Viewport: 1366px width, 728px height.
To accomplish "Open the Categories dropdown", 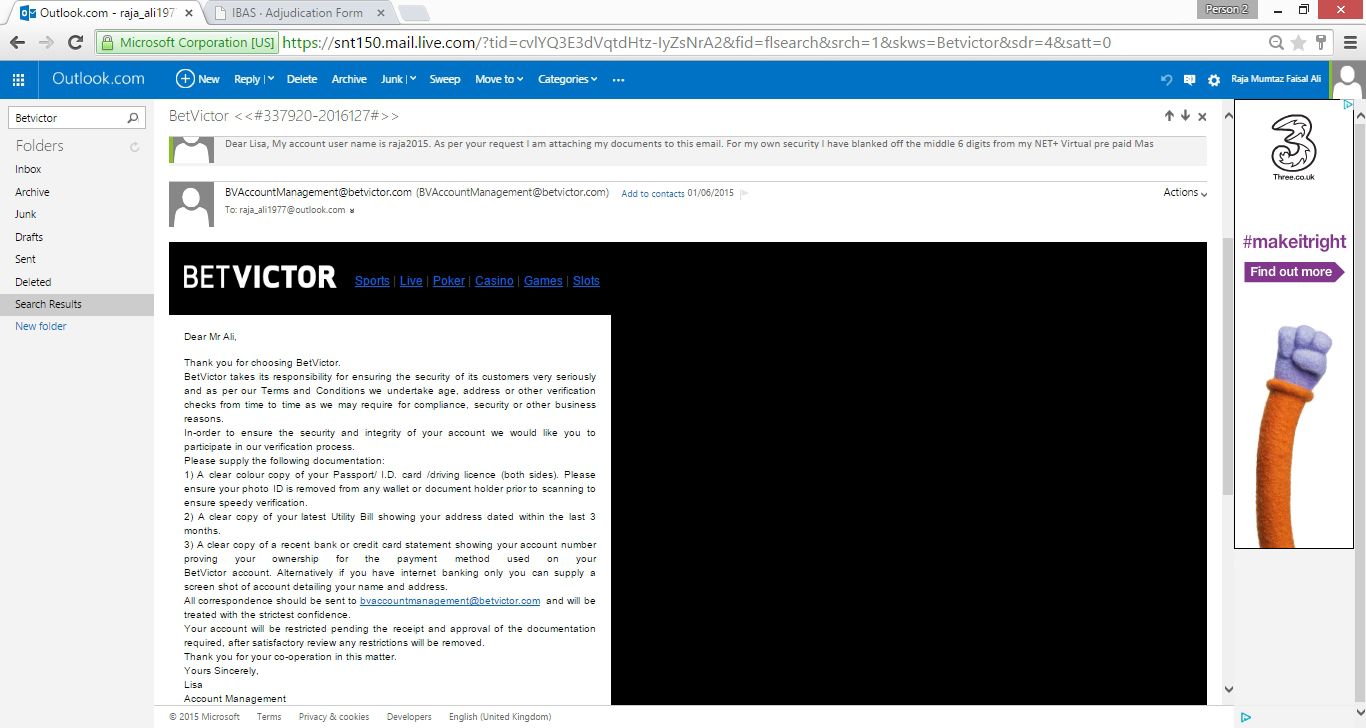I will tap(567, 80).
